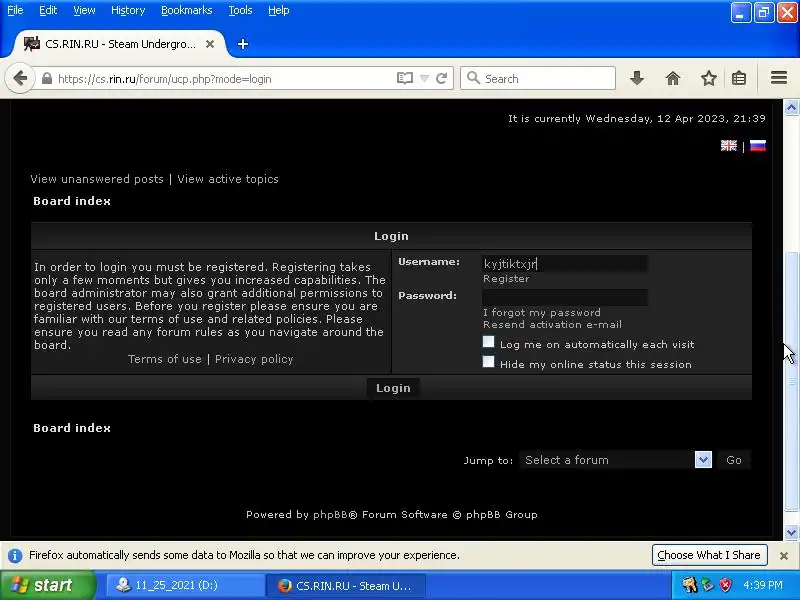
Task: Open the Privacy policy link
Action: [254, 359]
